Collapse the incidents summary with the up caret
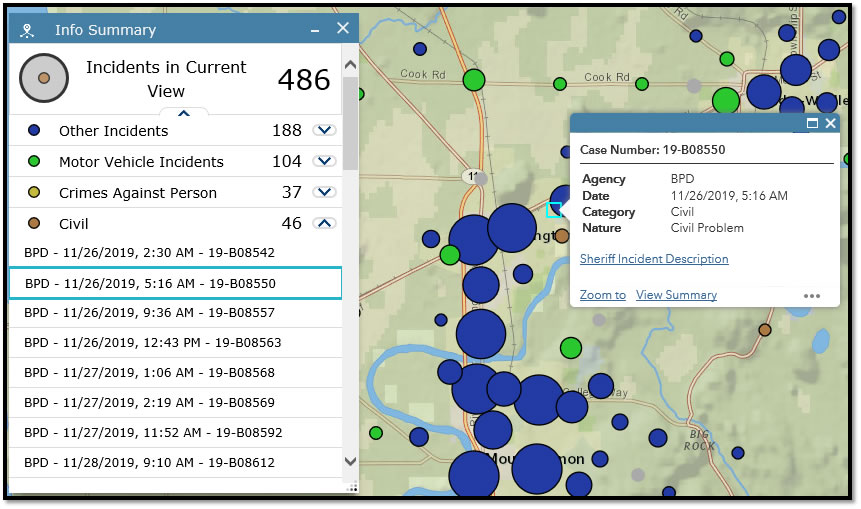861x509 pixels. [x=184, y=113]
